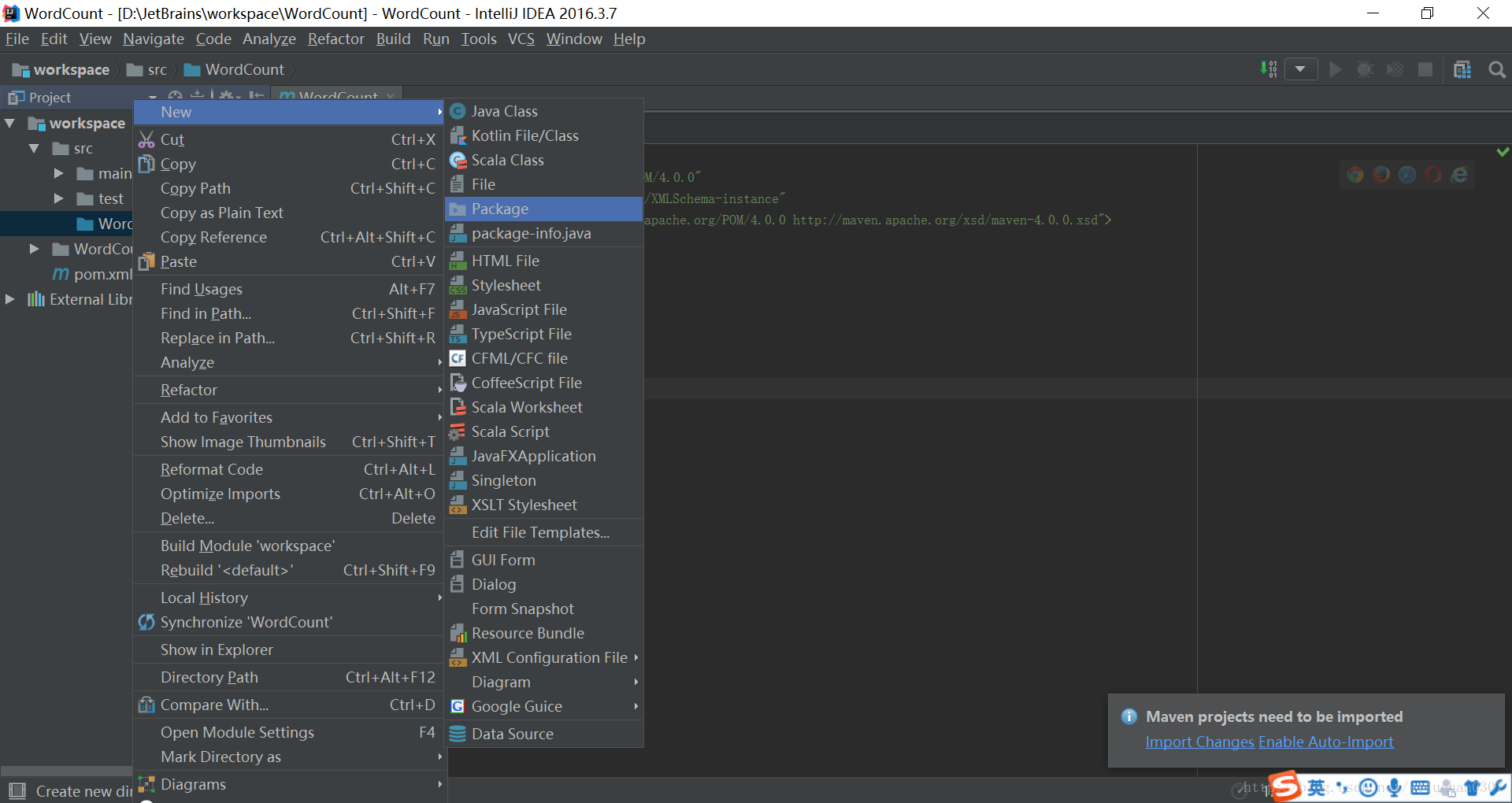
Task: Choose Edit File Templates...
Action: pos(544,533)
